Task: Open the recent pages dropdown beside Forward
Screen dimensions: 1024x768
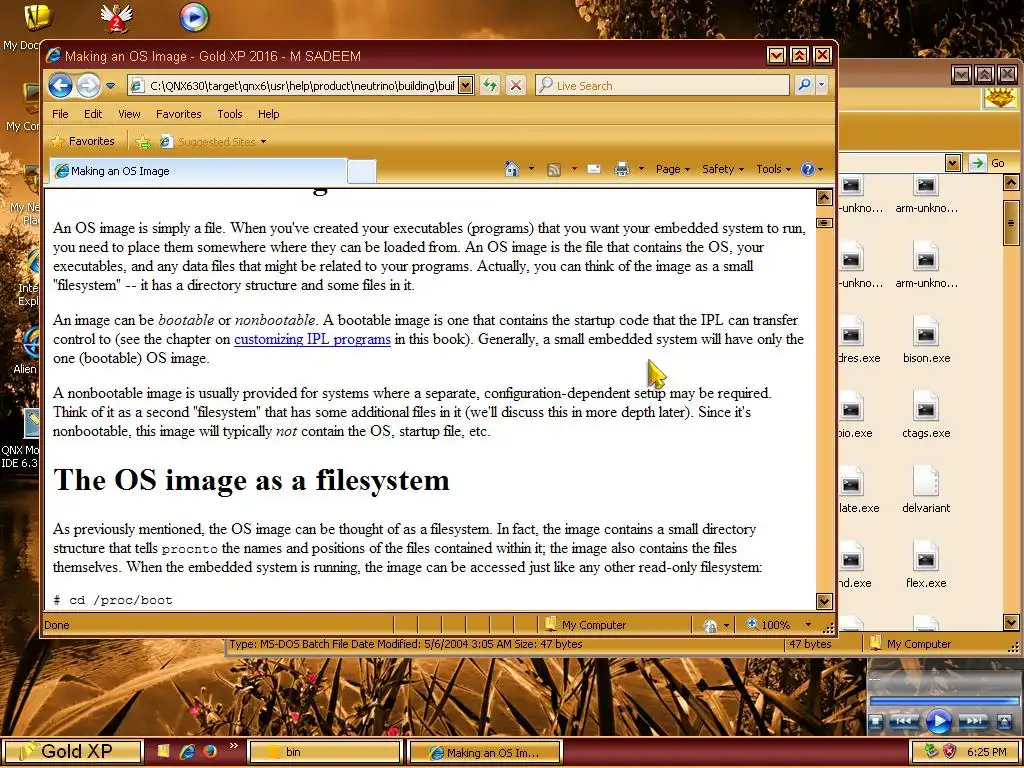Action: [111, 86]
